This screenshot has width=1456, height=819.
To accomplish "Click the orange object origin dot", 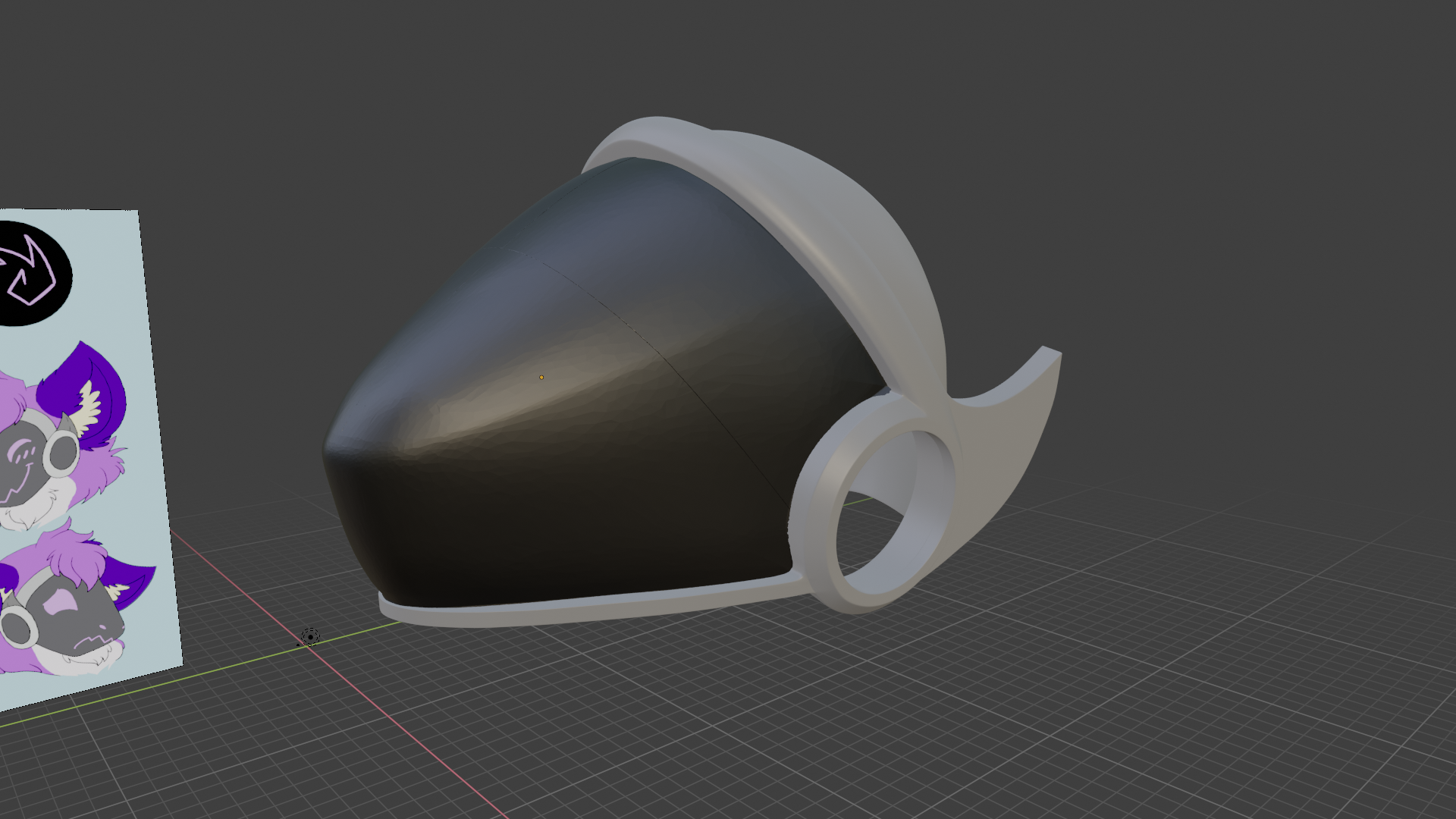I will pos(541,377).
